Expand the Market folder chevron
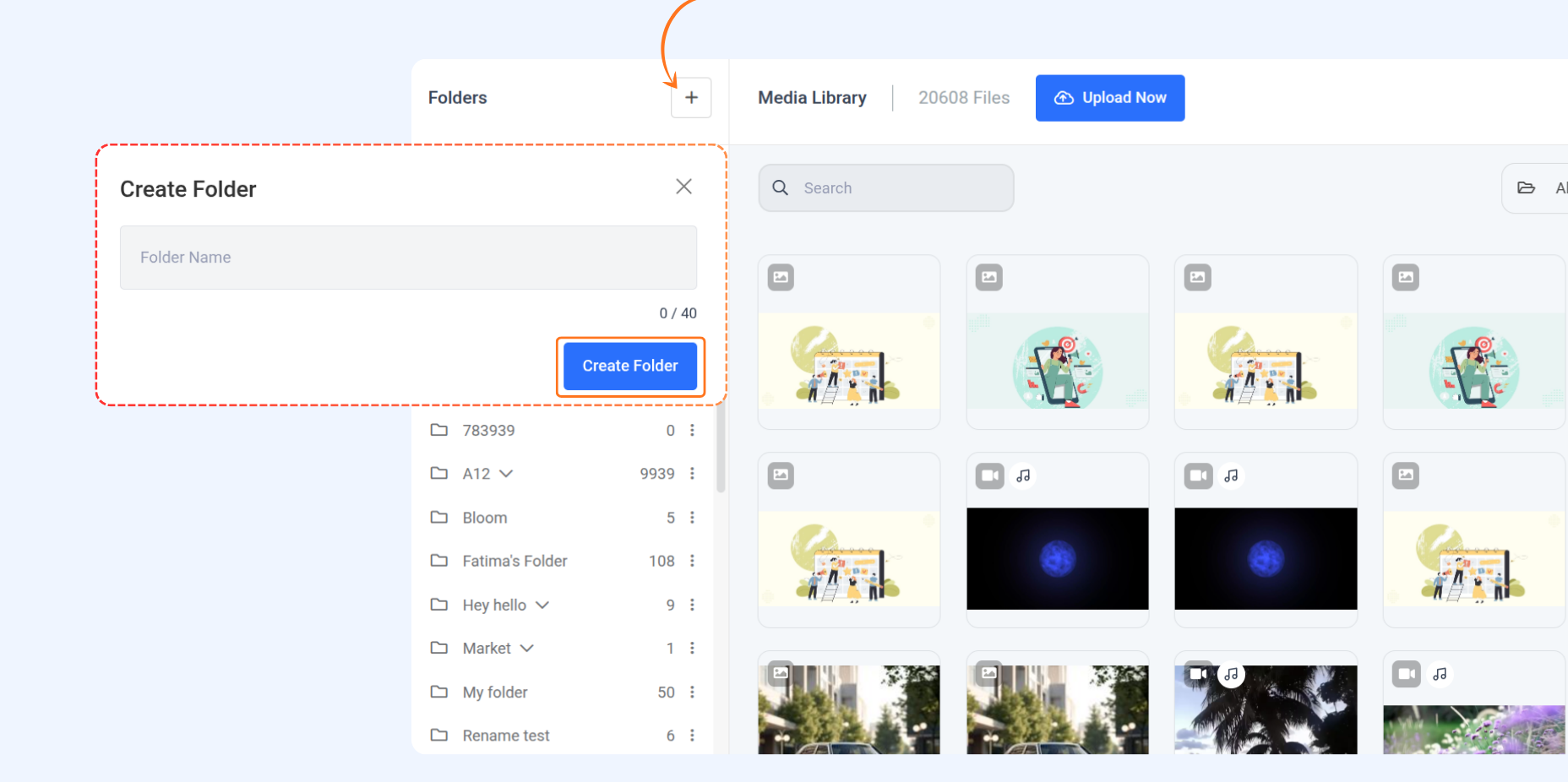Viewport: 1568px width, 782px height. [x=527, y=649]
